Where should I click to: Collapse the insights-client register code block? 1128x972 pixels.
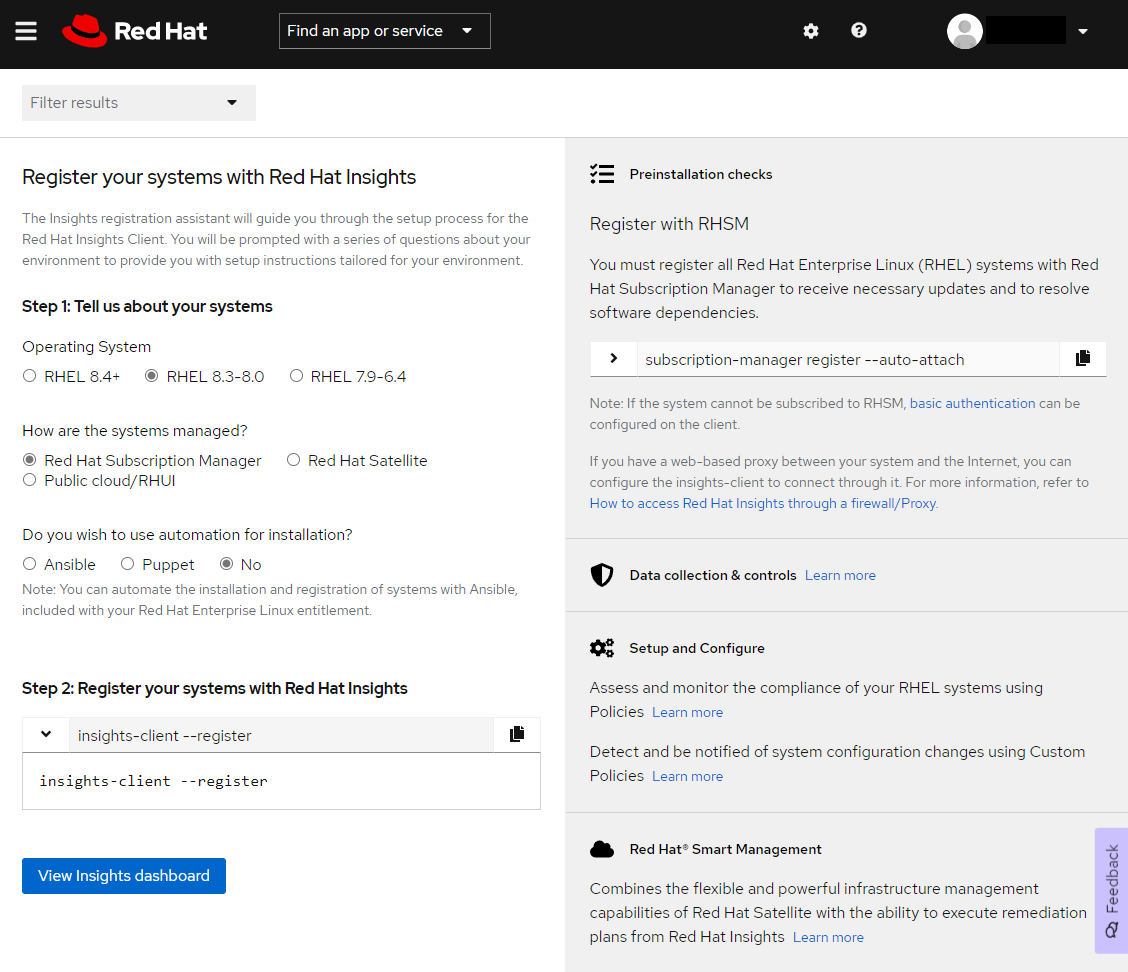tap(46, 735)
